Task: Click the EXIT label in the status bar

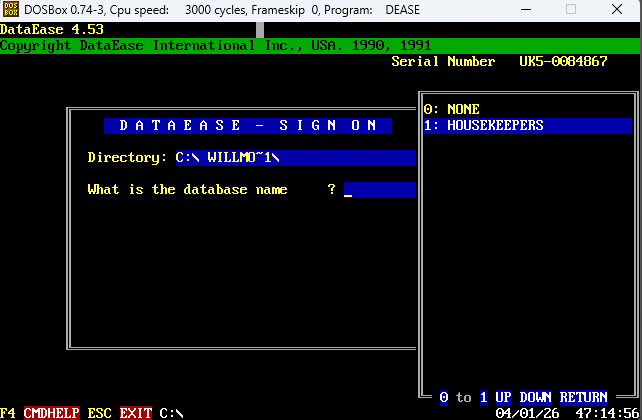Action: 136,413
